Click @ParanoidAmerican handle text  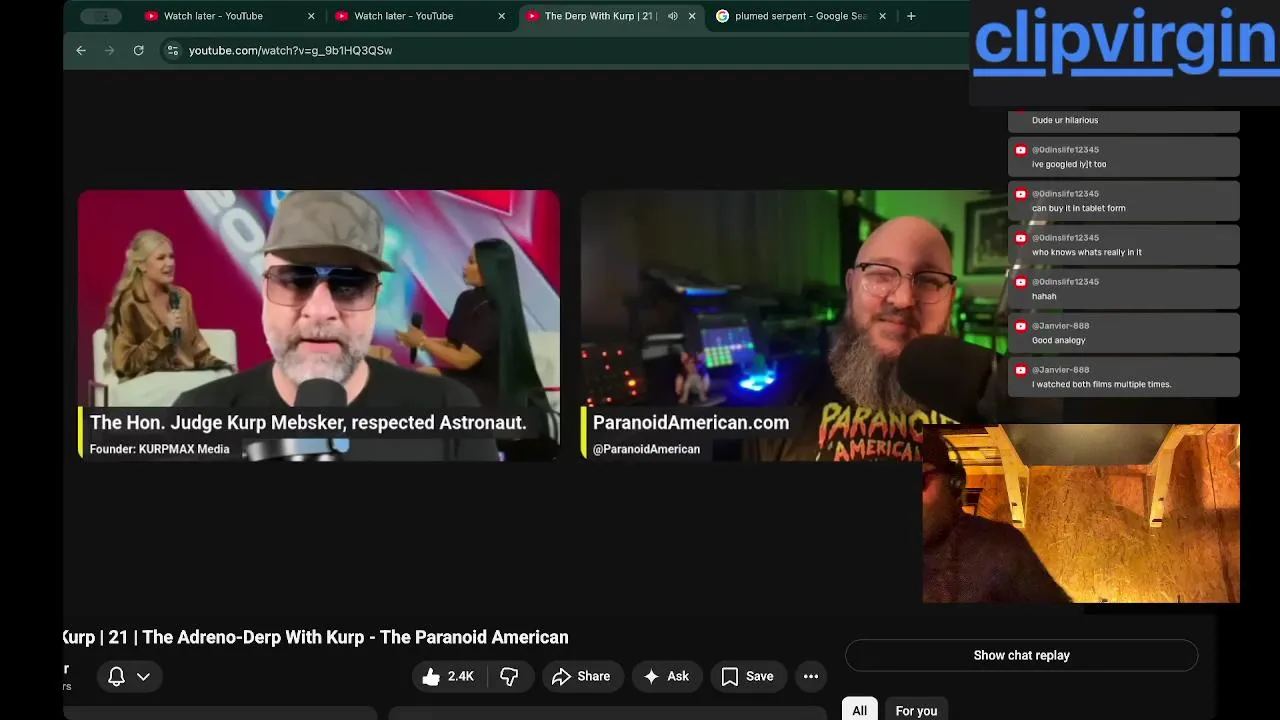[646, 449]
